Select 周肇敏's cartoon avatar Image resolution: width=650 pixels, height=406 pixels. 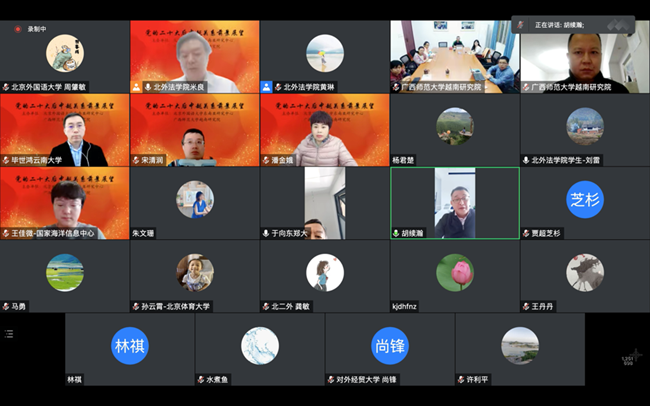[65, 53]
